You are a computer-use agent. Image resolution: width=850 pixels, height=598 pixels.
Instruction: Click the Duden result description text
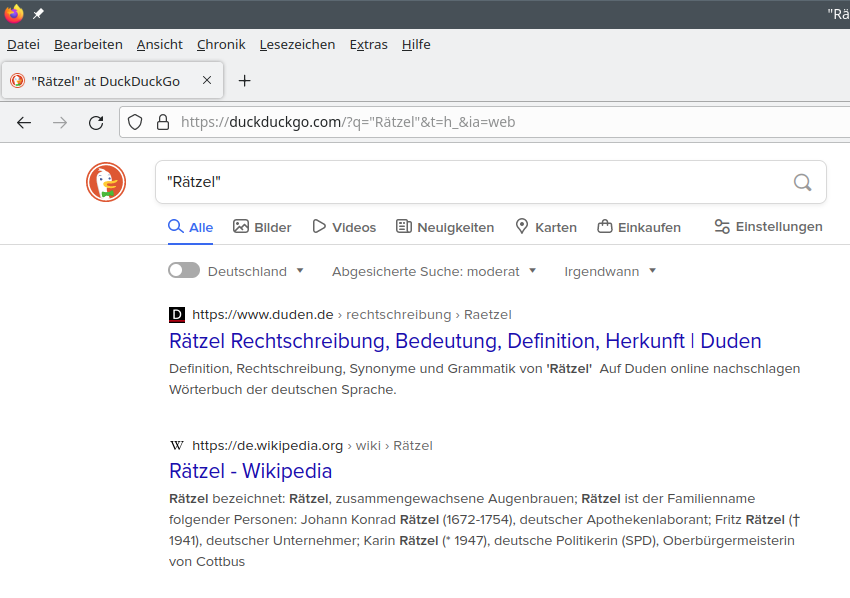485,379
